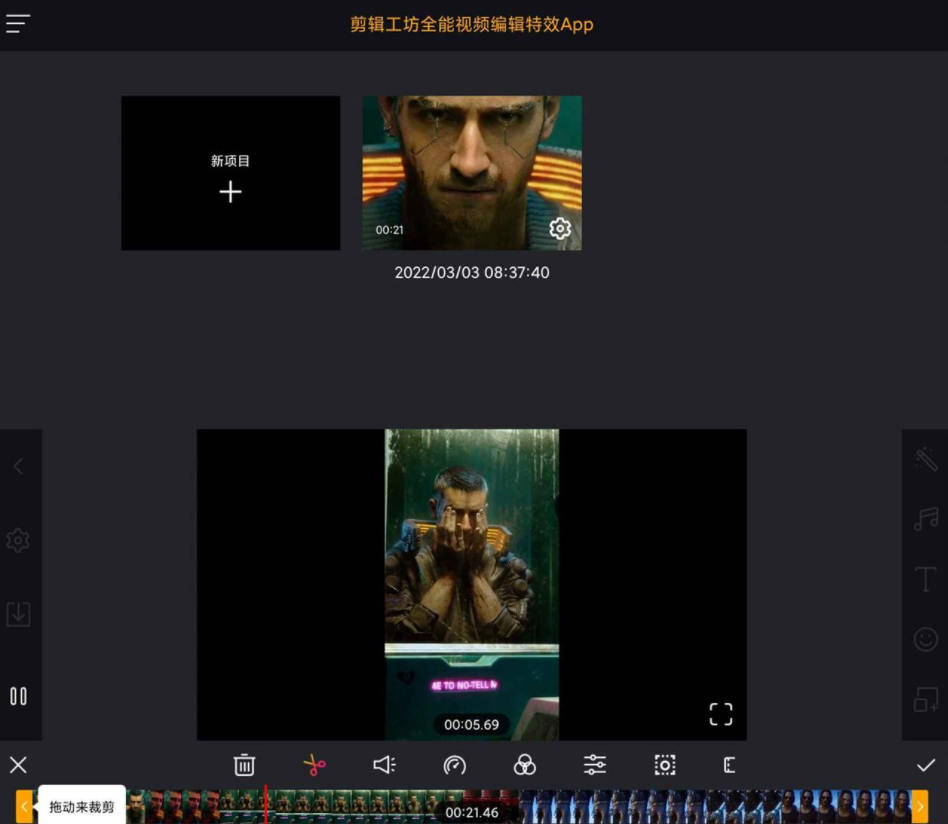Open the color filters tool
The width and height of the screenshot is (948, 824).
click(525, 765)
